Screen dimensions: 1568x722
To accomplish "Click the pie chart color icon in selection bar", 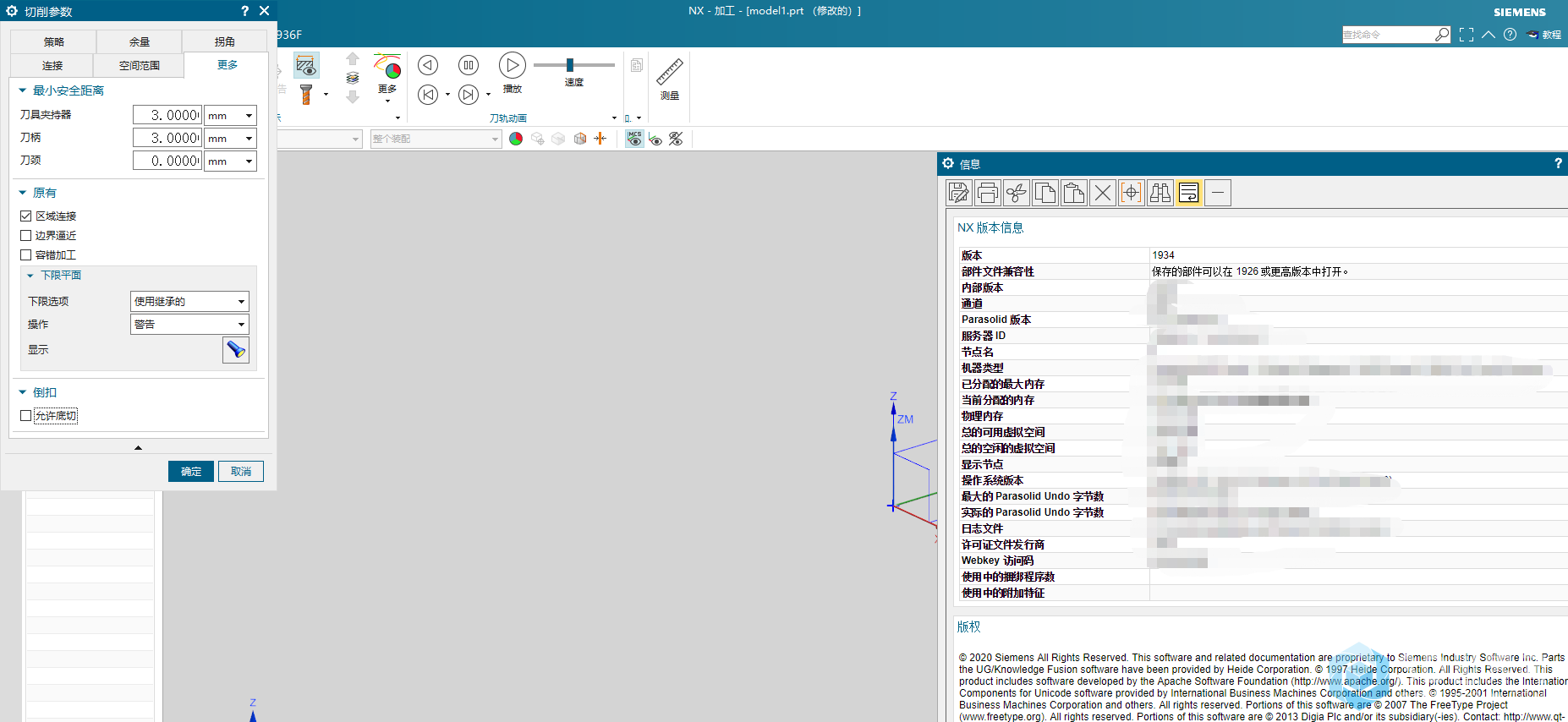I will coord(516,139).
